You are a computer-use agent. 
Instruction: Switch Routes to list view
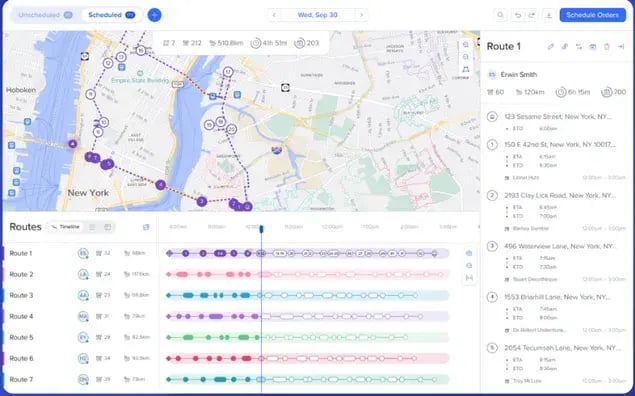[92, 227]
